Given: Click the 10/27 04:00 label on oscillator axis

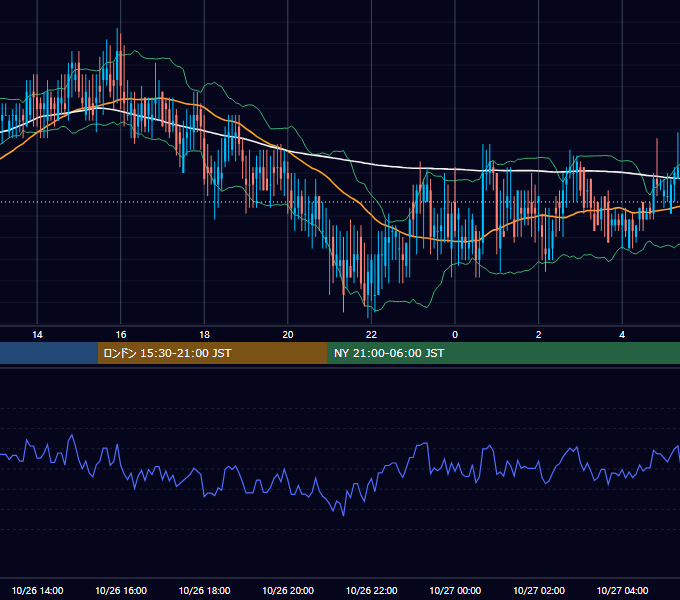Looking at the screenshot, I should (622, 590).
